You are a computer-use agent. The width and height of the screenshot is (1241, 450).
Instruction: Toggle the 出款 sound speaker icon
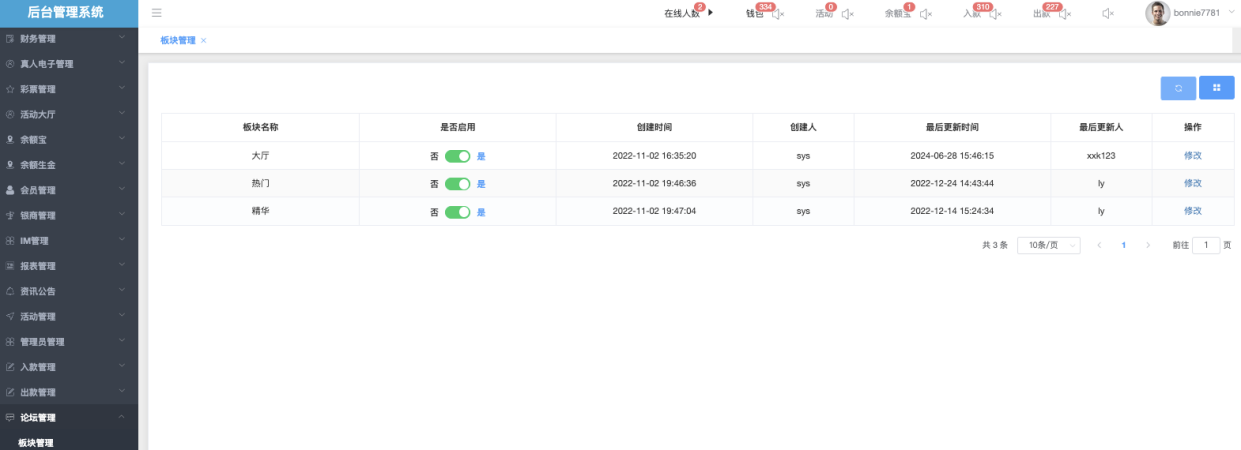pos(1065,14)
